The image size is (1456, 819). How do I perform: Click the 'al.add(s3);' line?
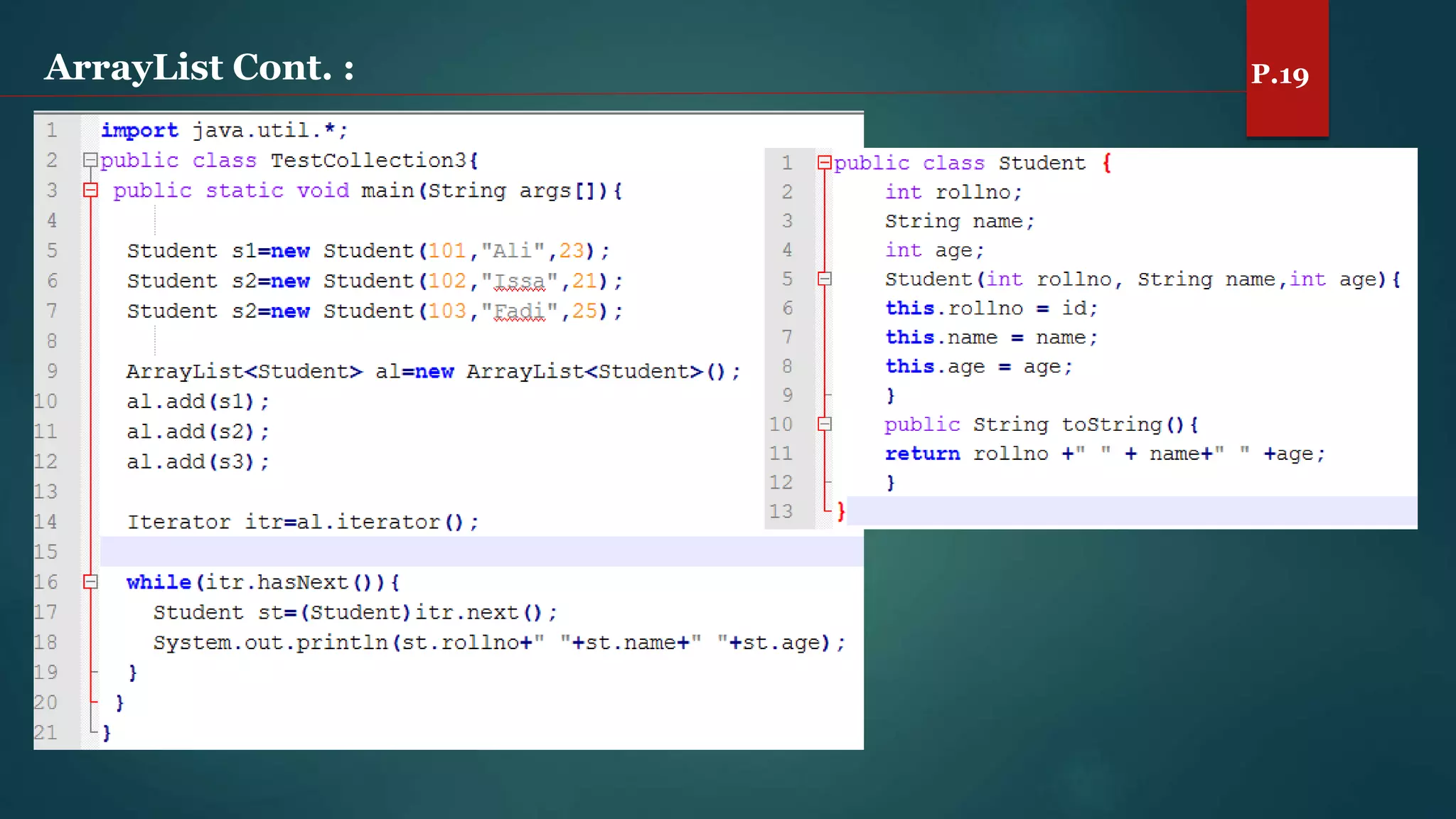[x=198, y=461]
